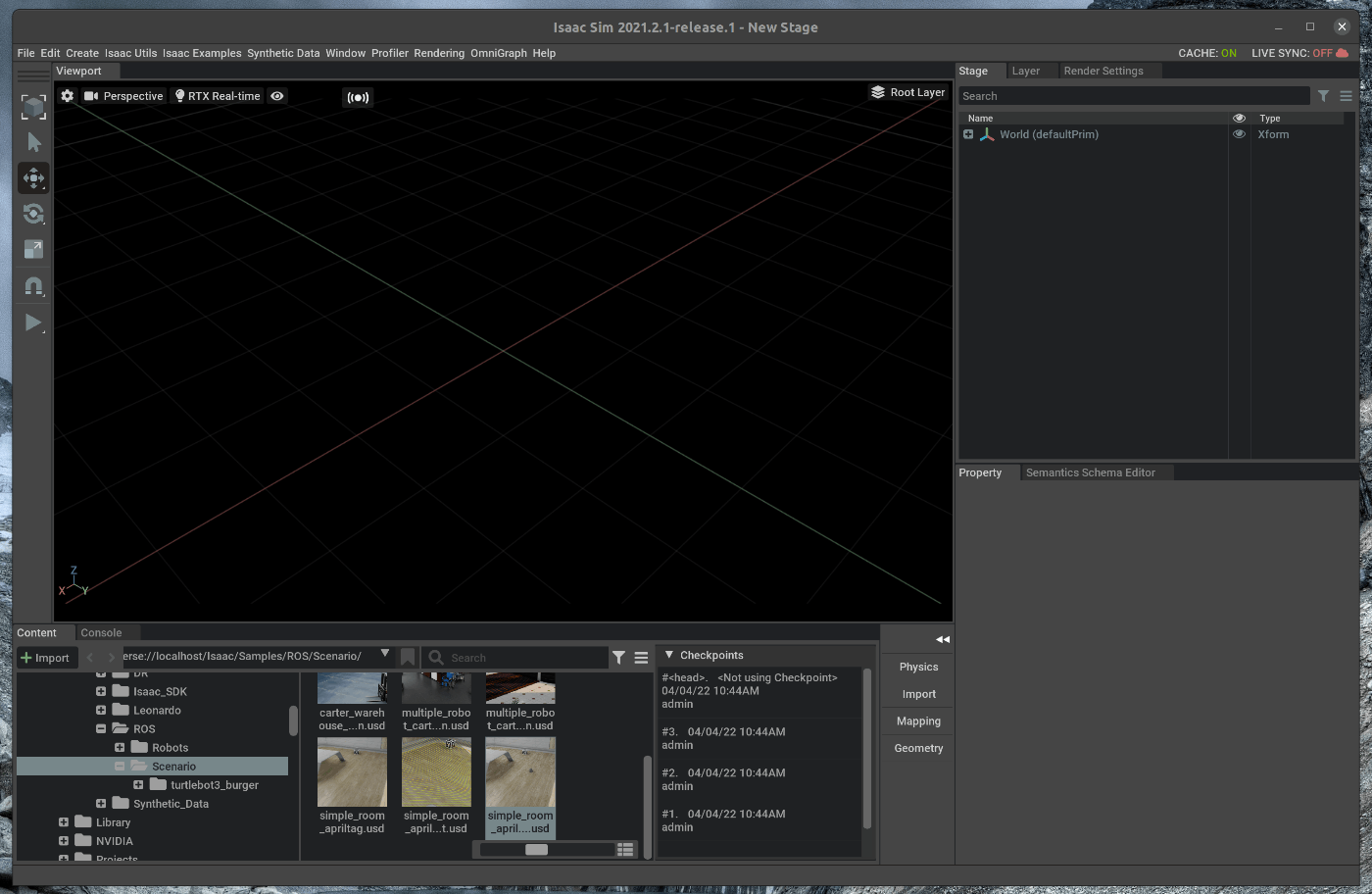Open viewport settings gear

tap(67, 96)
